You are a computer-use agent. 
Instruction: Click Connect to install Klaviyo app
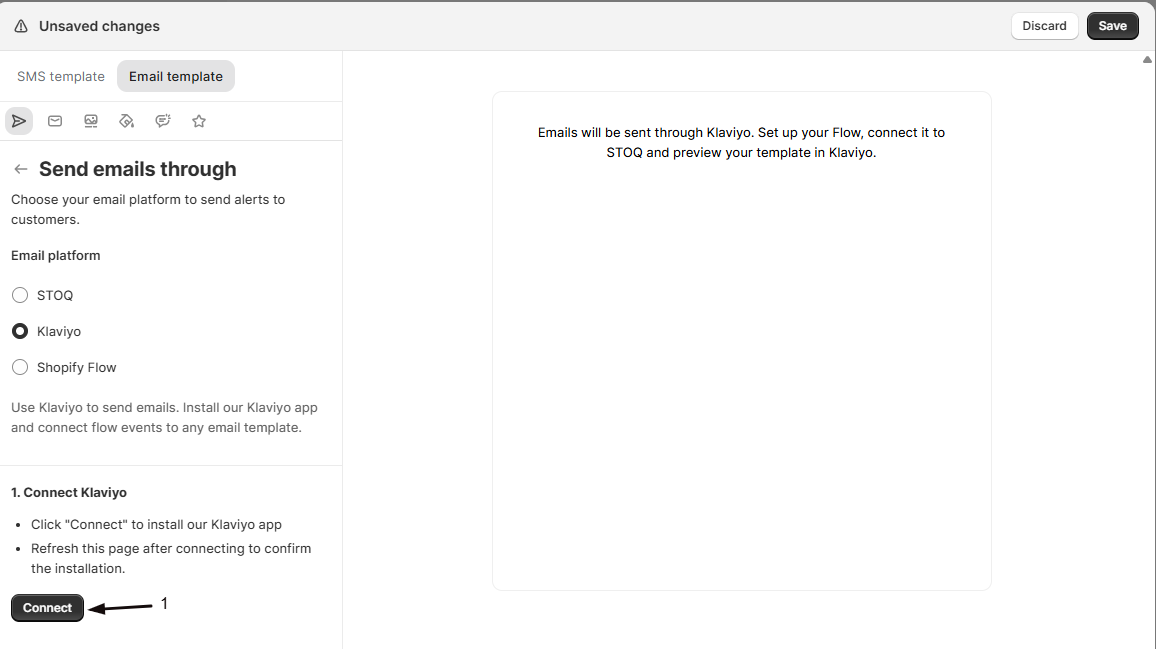47,608
